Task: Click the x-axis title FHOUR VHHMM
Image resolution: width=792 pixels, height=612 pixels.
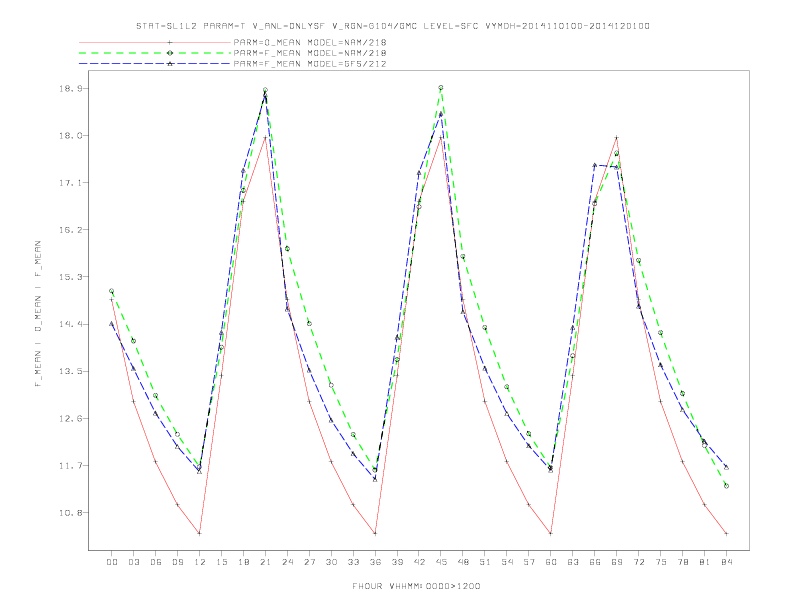Action: (x=416, y=586)
